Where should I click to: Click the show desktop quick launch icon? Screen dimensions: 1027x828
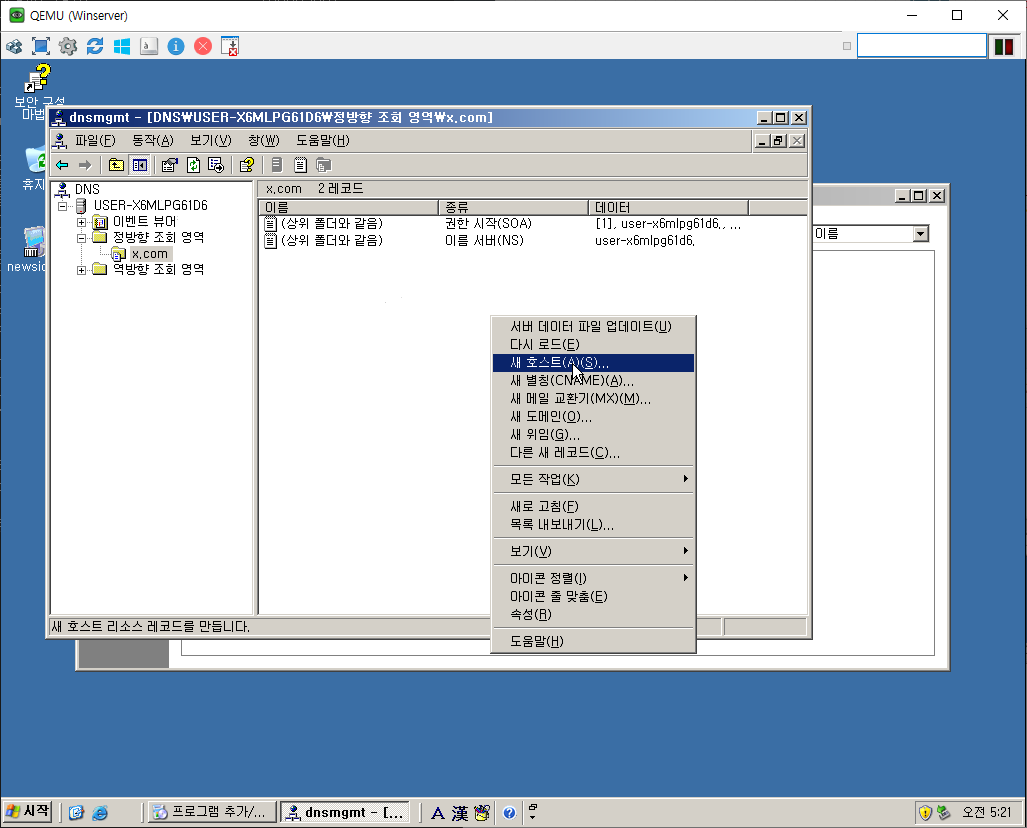tap(76, 813)
